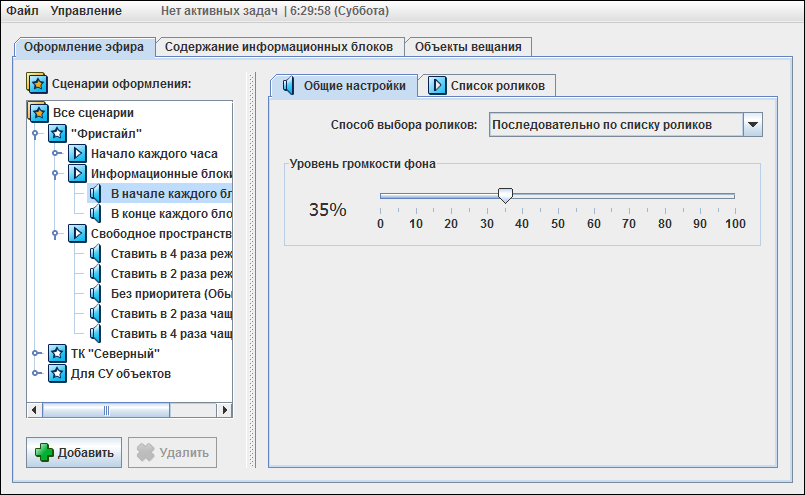Select the "Фристайл" scenario label

coord(106,134)
